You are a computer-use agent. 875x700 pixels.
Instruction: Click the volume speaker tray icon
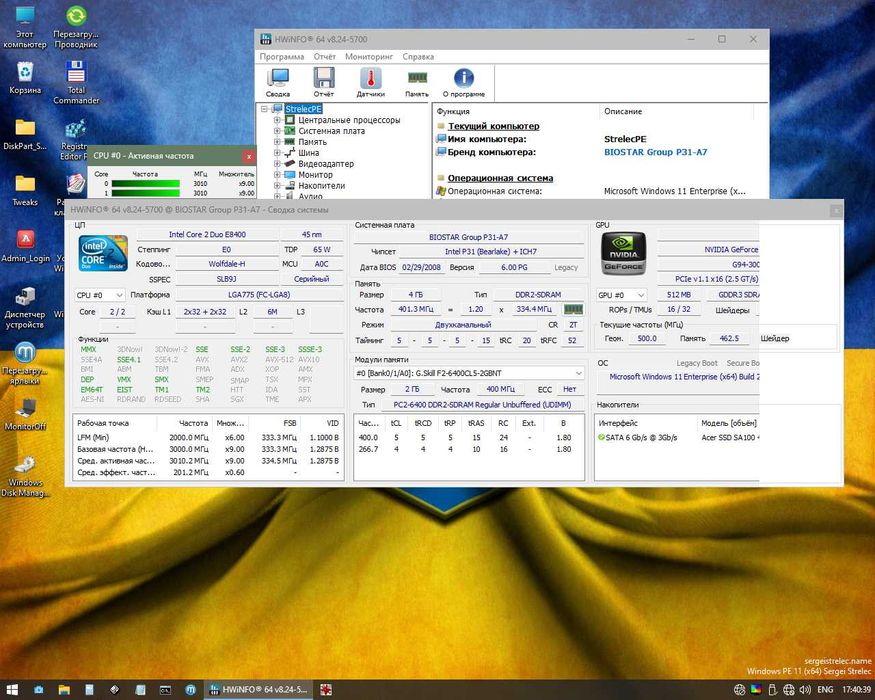(x=804, y=690)
